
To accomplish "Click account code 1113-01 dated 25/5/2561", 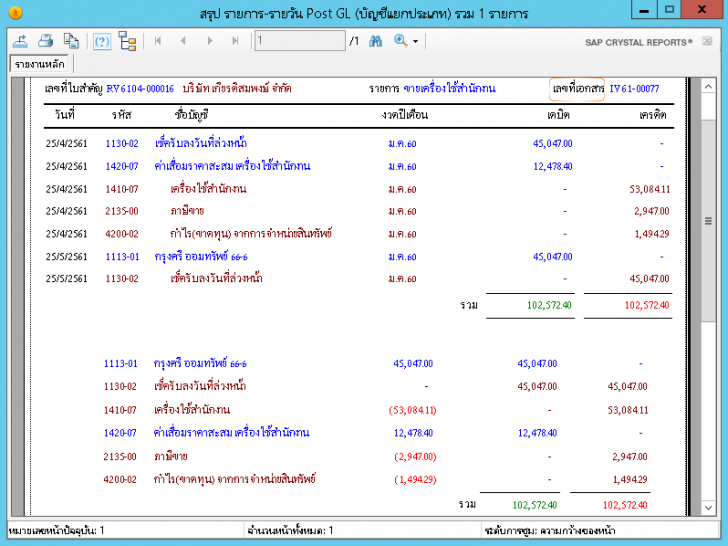I will pyautogui.click(x=122, y=257).
